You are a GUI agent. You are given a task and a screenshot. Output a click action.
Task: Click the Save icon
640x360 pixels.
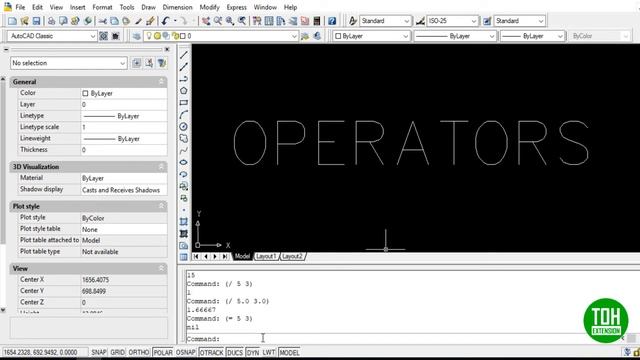[x=36, y=21]
